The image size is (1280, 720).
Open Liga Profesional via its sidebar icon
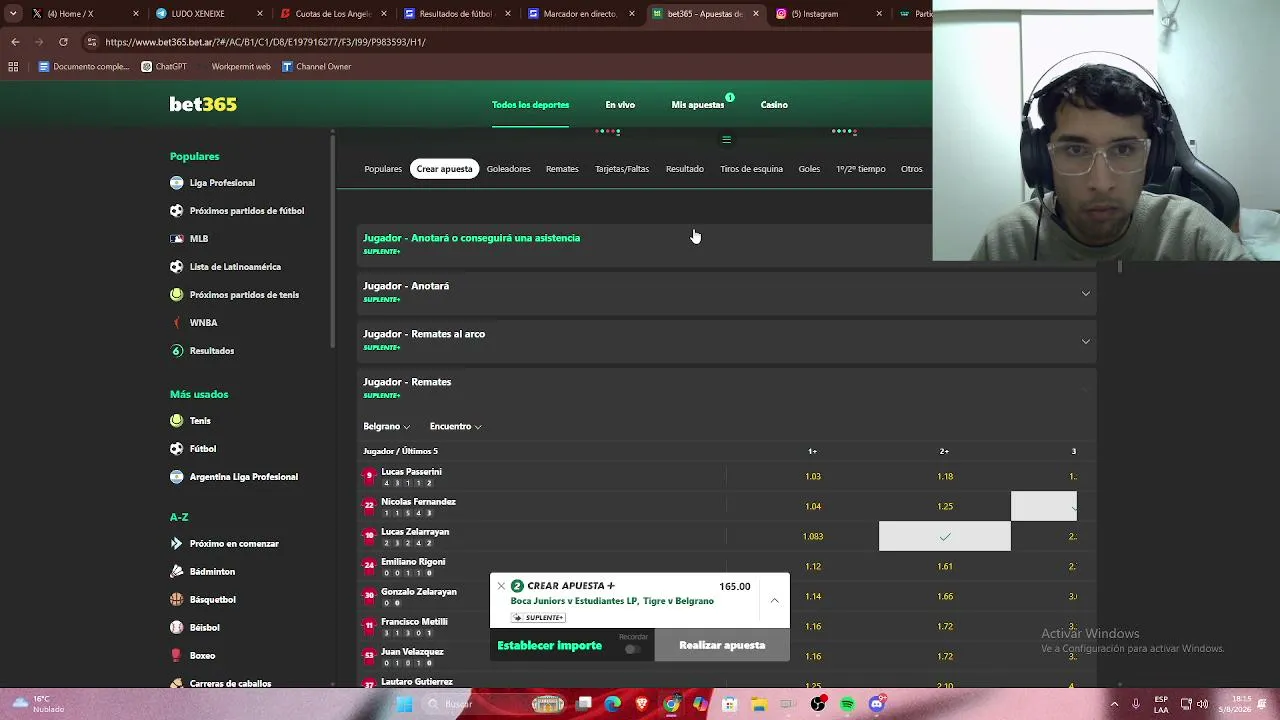(x=177, y=183)
